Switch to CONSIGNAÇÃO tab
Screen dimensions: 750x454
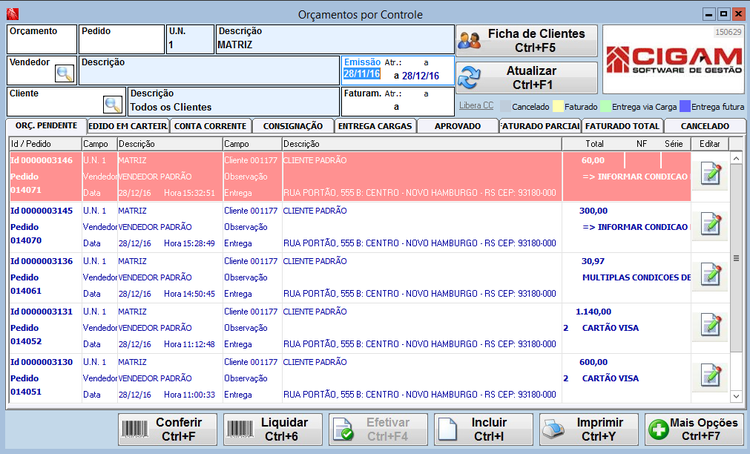293,126
